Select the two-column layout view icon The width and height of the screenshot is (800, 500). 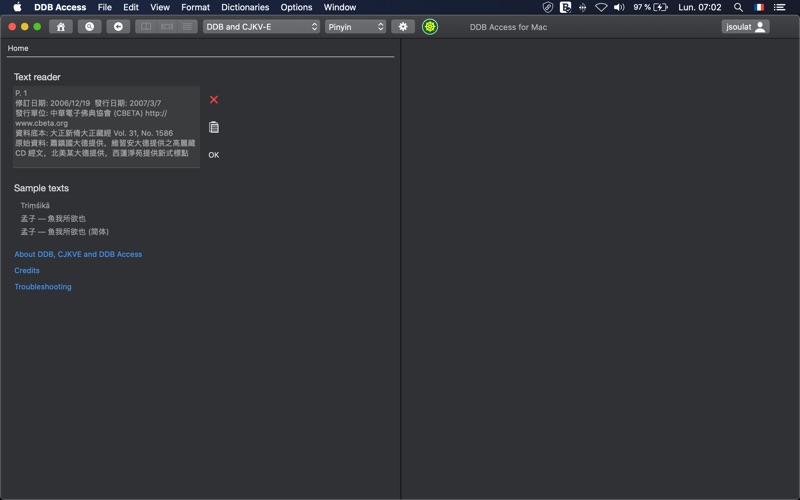[167, 27]
